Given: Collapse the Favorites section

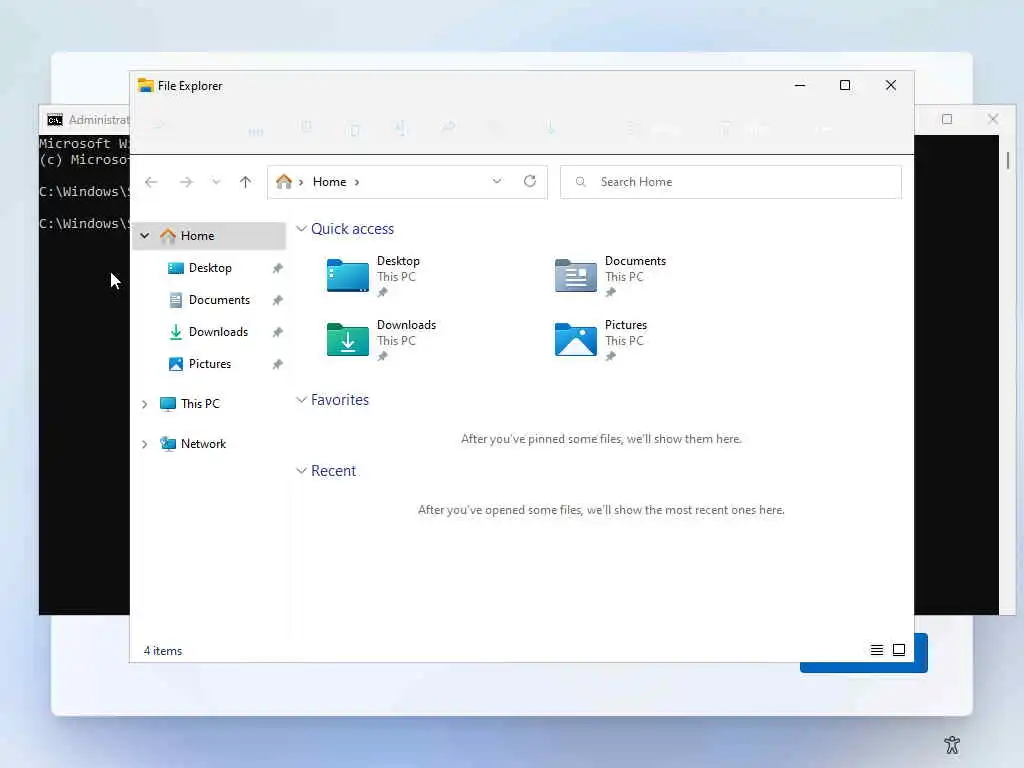Looking at the screenshot, I should (x=301, y=400).
